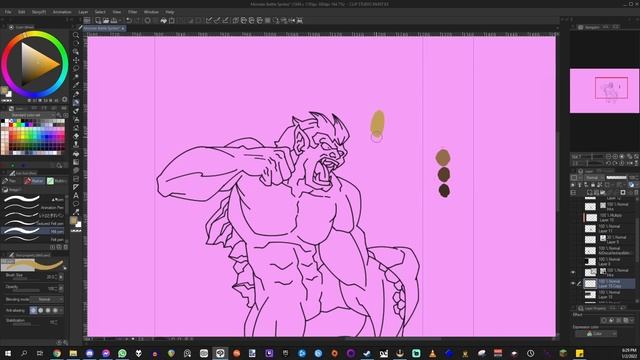640x360 pixels.
Task: Select fourth anti-aliasing level option
Action: tap(55, 310)
